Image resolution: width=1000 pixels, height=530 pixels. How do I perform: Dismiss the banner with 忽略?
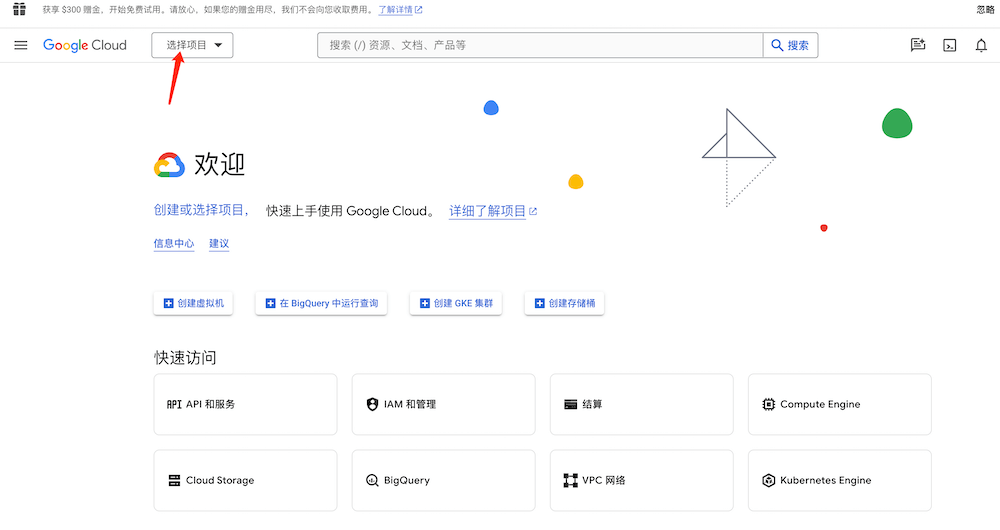pos(985,9)
